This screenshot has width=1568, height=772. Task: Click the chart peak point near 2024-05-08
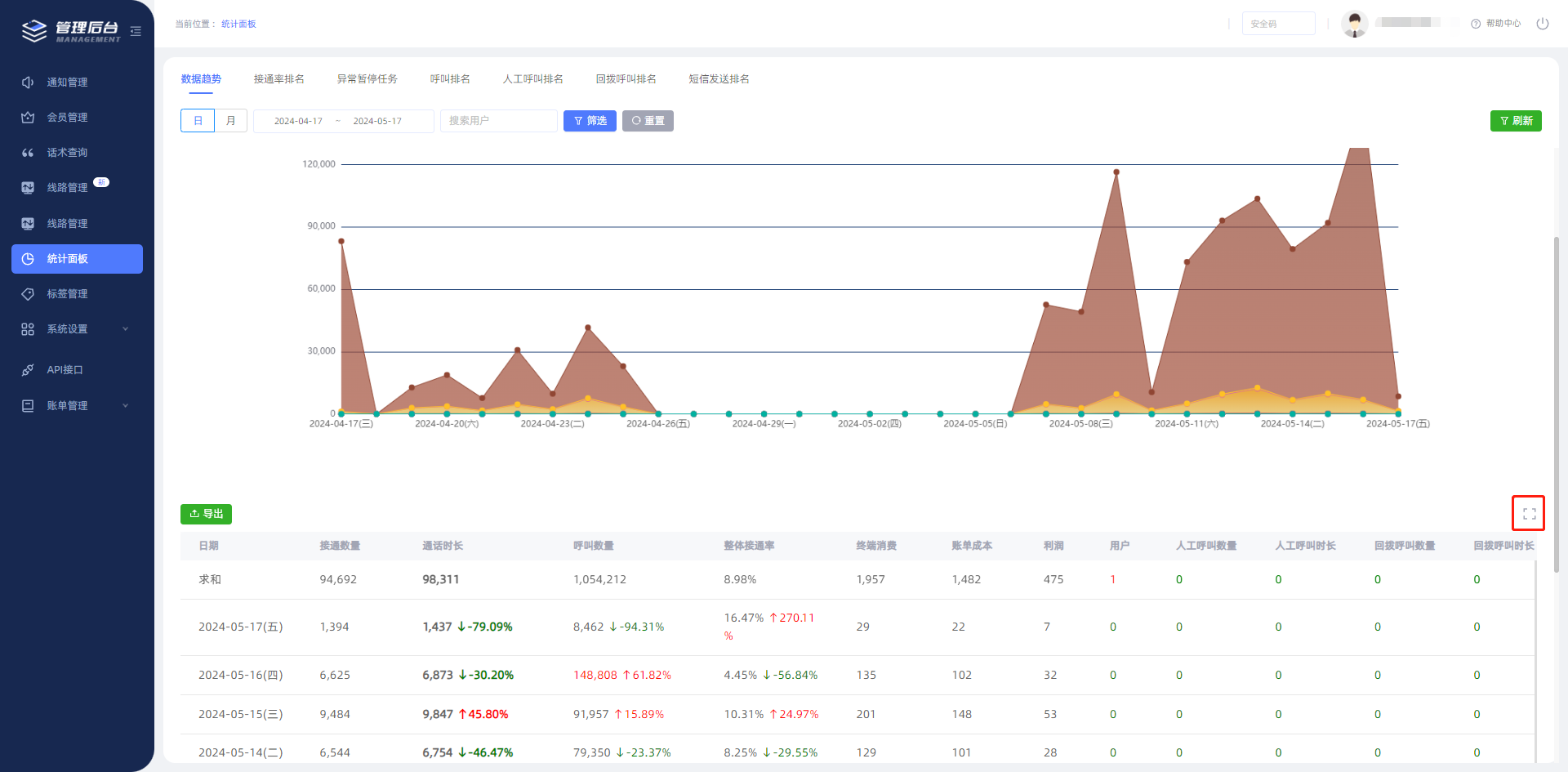point(1116,172)
